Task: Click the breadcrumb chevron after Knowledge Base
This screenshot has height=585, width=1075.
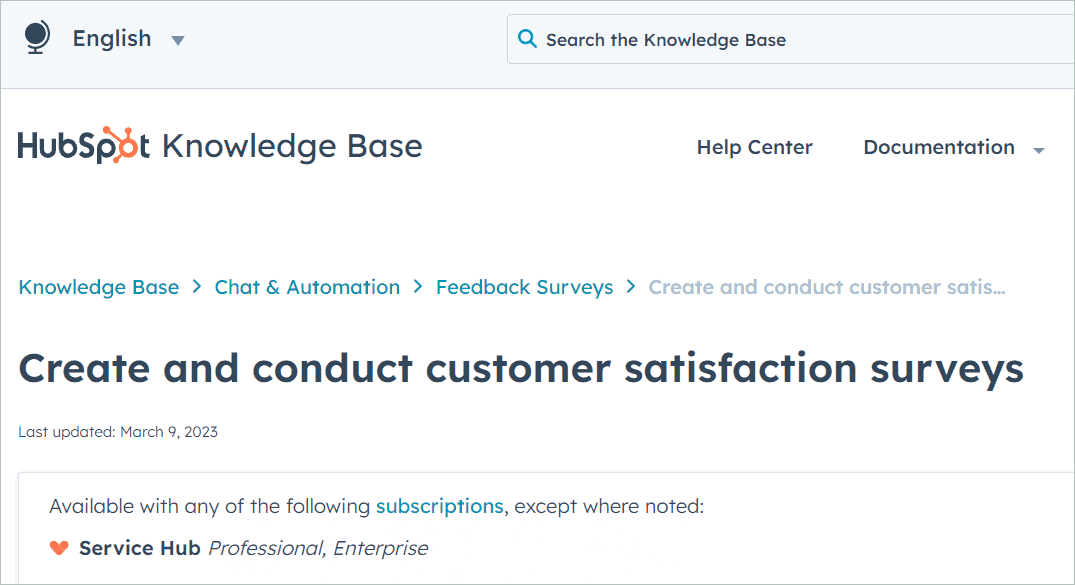Action: click(196, 287)
